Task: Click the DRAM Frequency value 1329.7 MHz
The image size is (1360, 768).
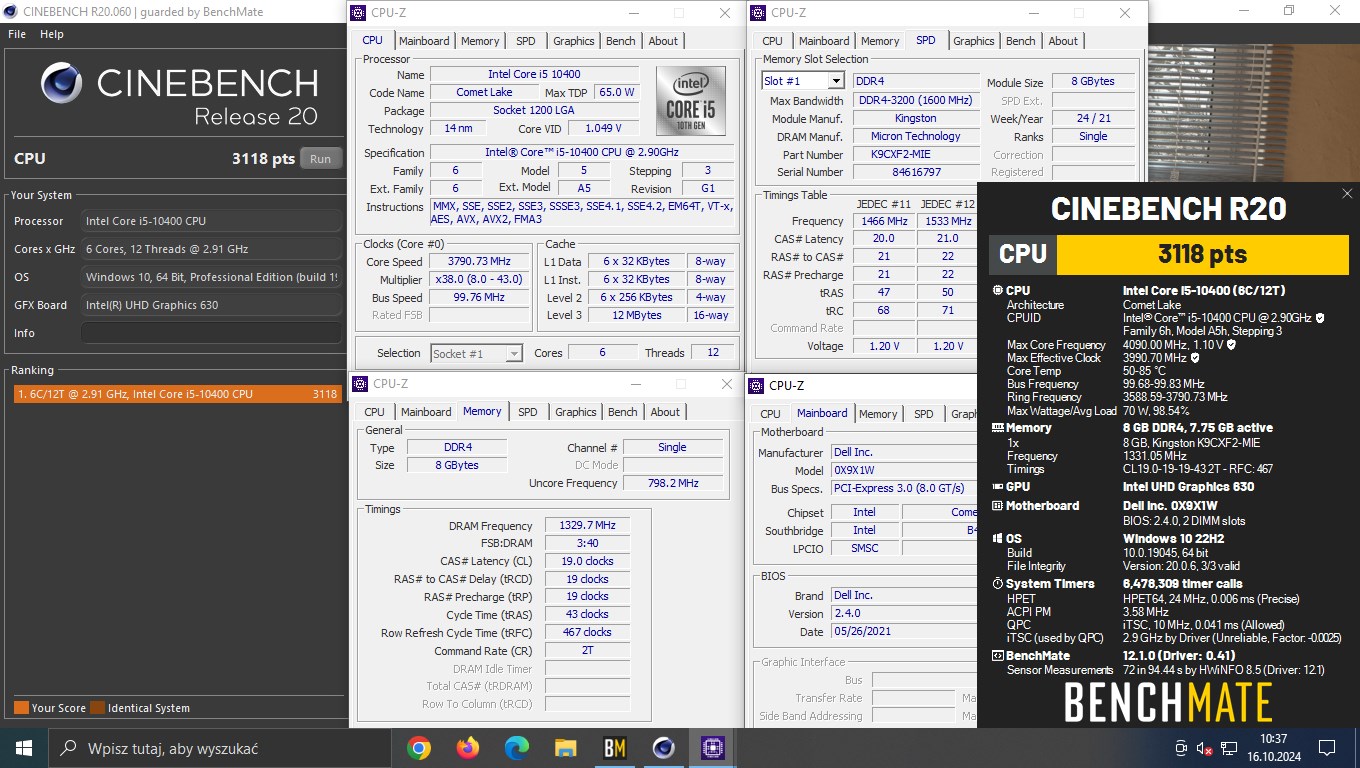Action: tap(587, 526)
